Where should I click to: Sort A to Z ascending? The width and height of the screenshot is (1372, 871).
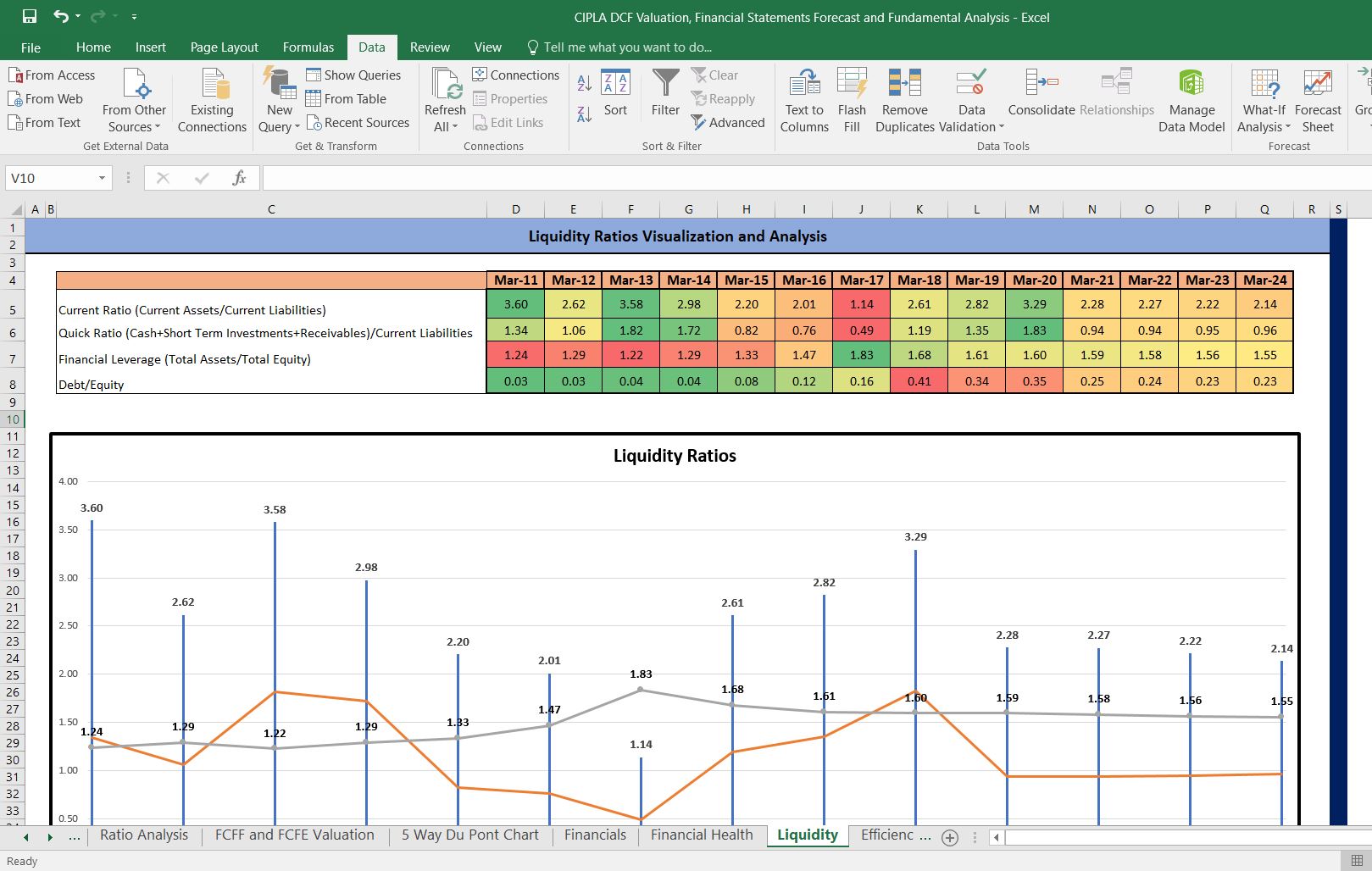(585, 83)
